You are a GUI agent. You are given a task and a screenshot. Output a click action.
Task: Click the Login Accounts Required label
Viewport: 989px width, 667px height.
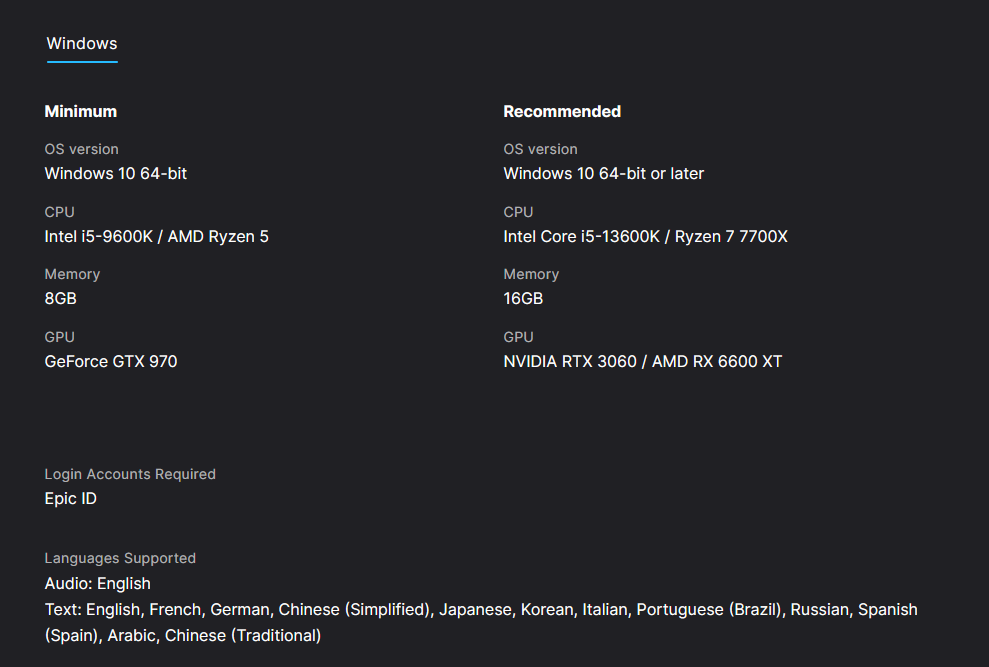pyautogui.click(x=130, y=475)
